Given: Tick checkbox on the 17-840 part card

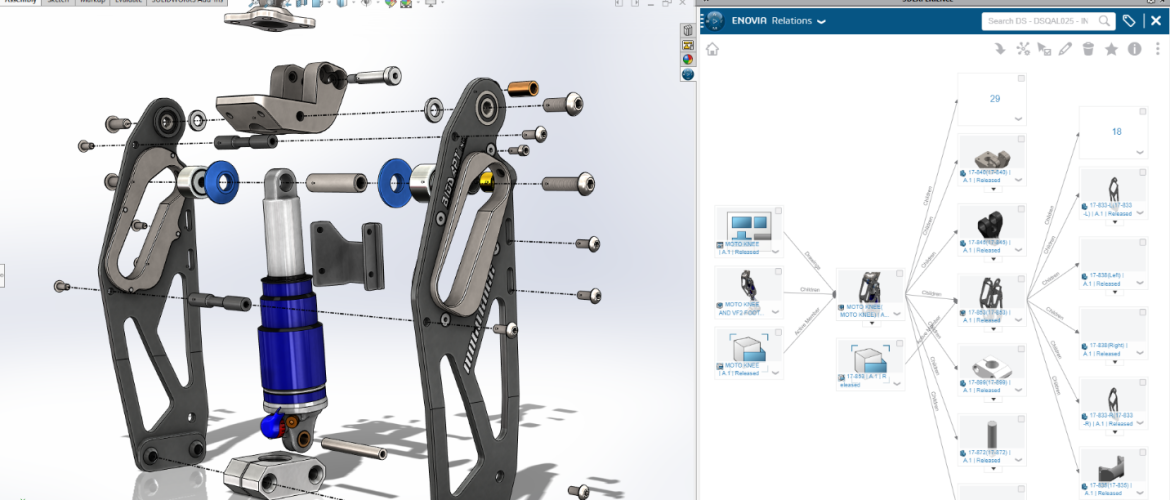Looking at the screenshot, I should 1020,141.
